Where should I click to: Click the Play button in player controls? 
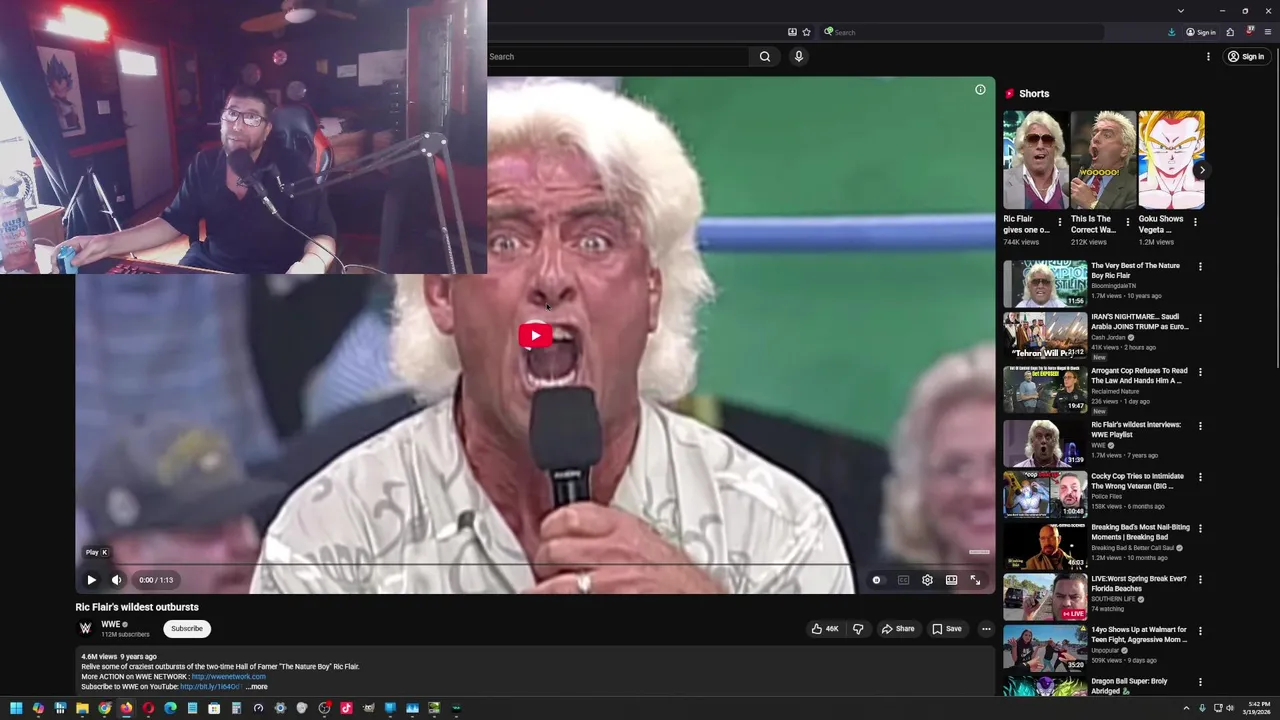click(91, 580)
